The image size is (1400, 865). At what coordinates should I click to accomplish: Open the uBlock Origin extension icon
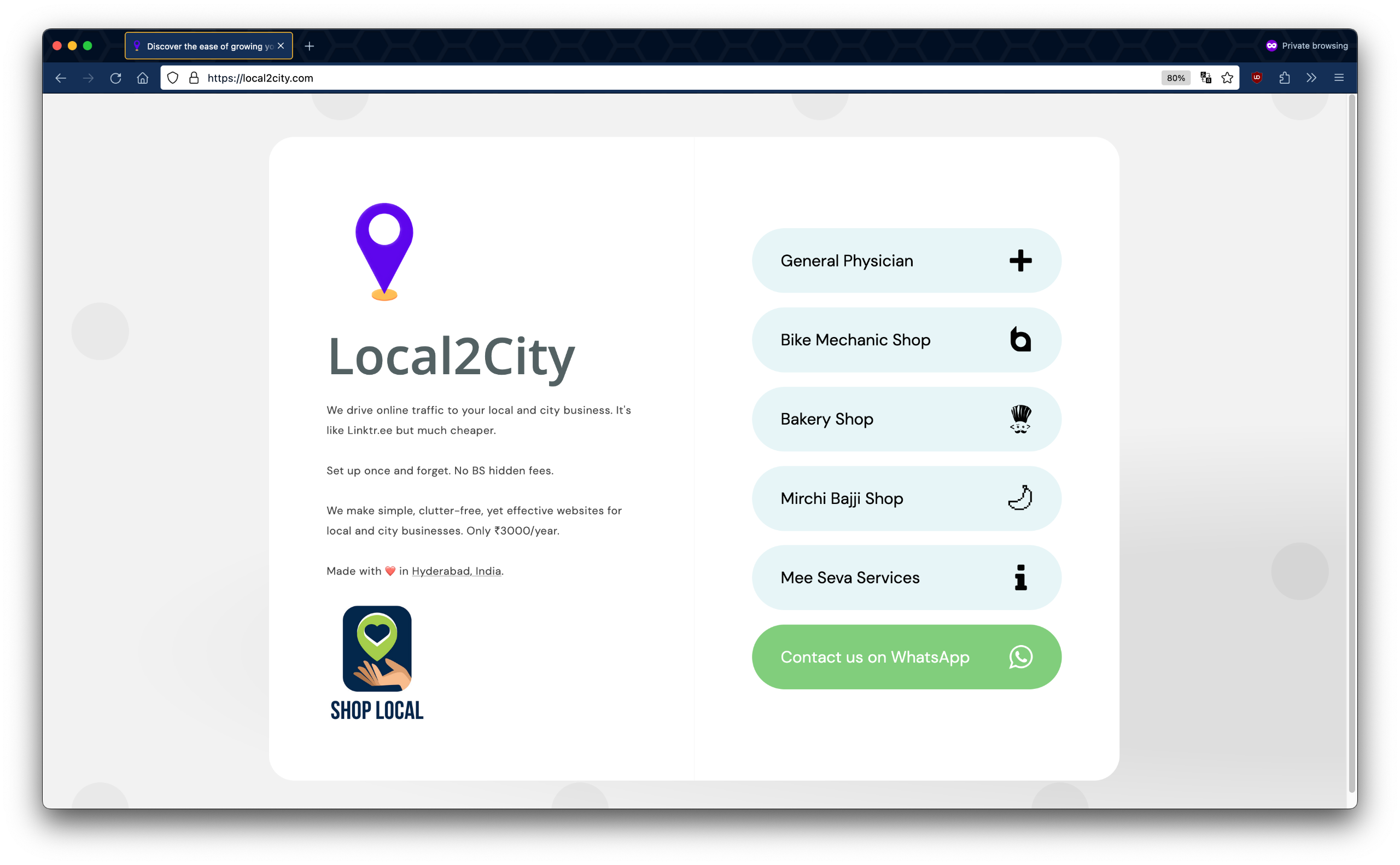1257,78
